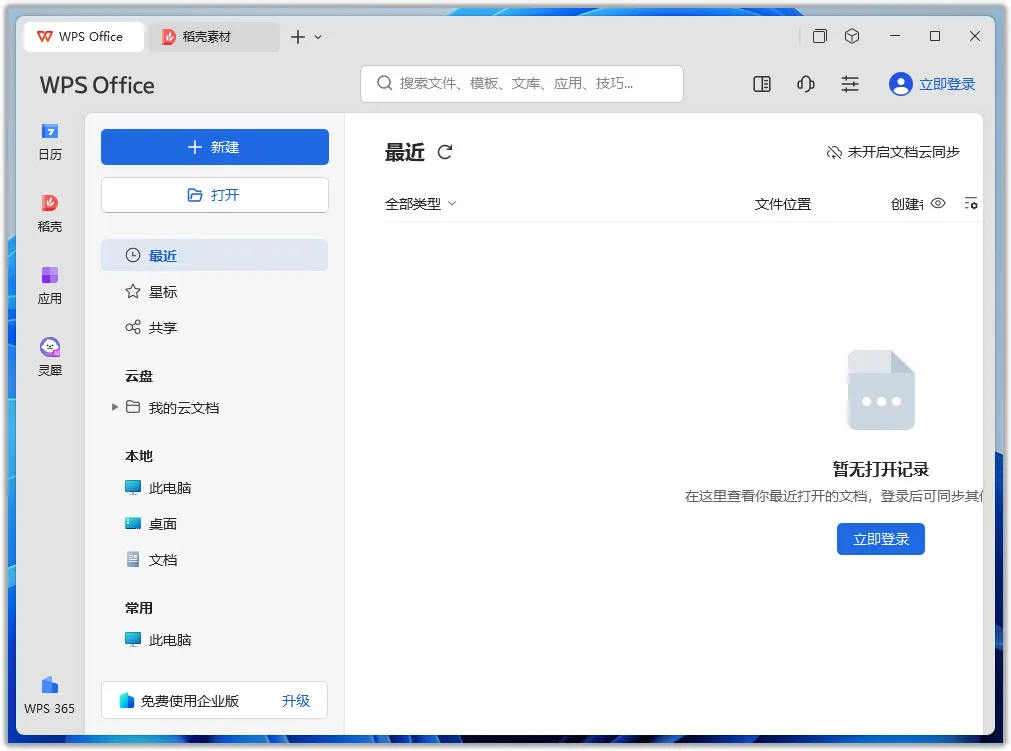Viewport: 1011px width, 751px height.
Task: Open the window multitask icon in title bar
Action: 820,36
